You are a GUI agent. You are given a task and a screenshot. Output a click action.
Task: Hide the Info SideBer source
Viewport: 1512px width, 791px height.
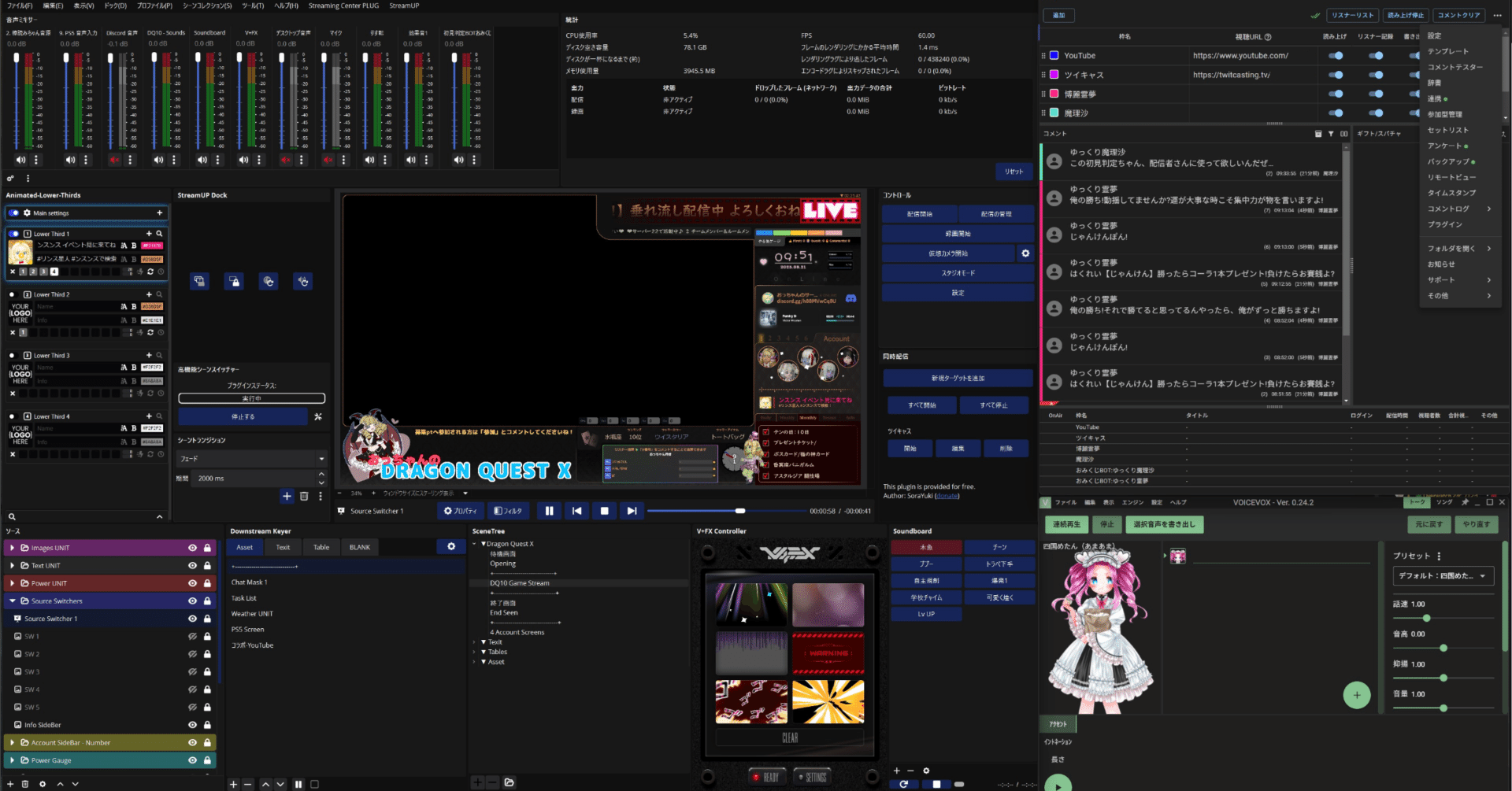[x=192, y=725]
